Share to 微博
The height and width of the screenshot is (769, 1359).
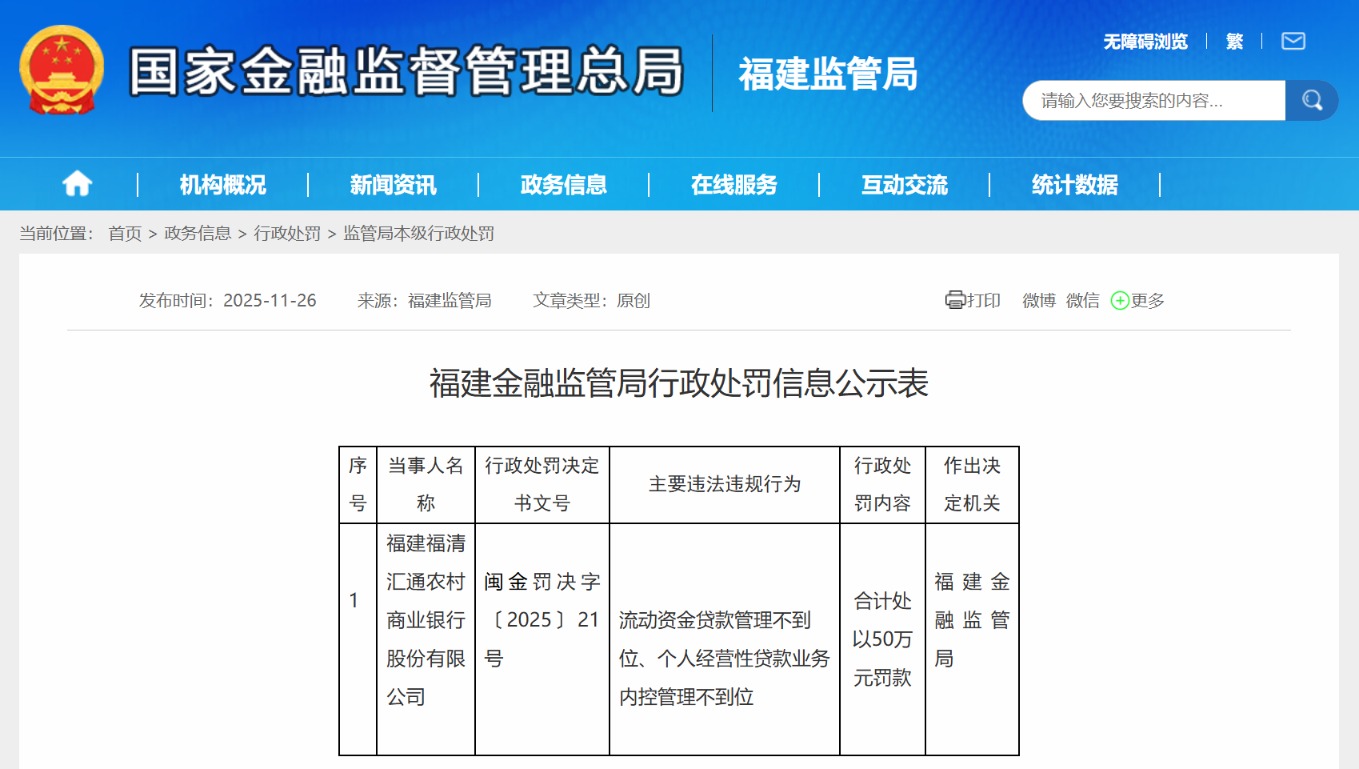click(x=1039, y=300)
